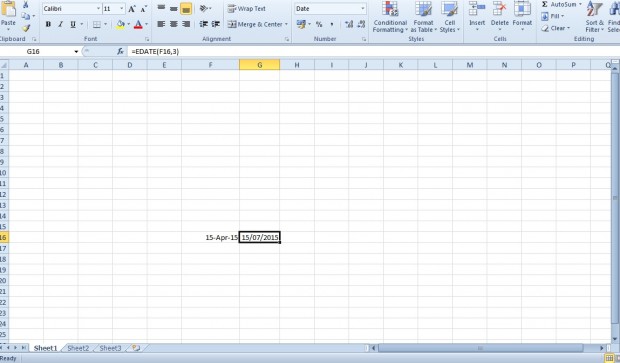
Task: Click the Percent Style icon
Action: 319,25
